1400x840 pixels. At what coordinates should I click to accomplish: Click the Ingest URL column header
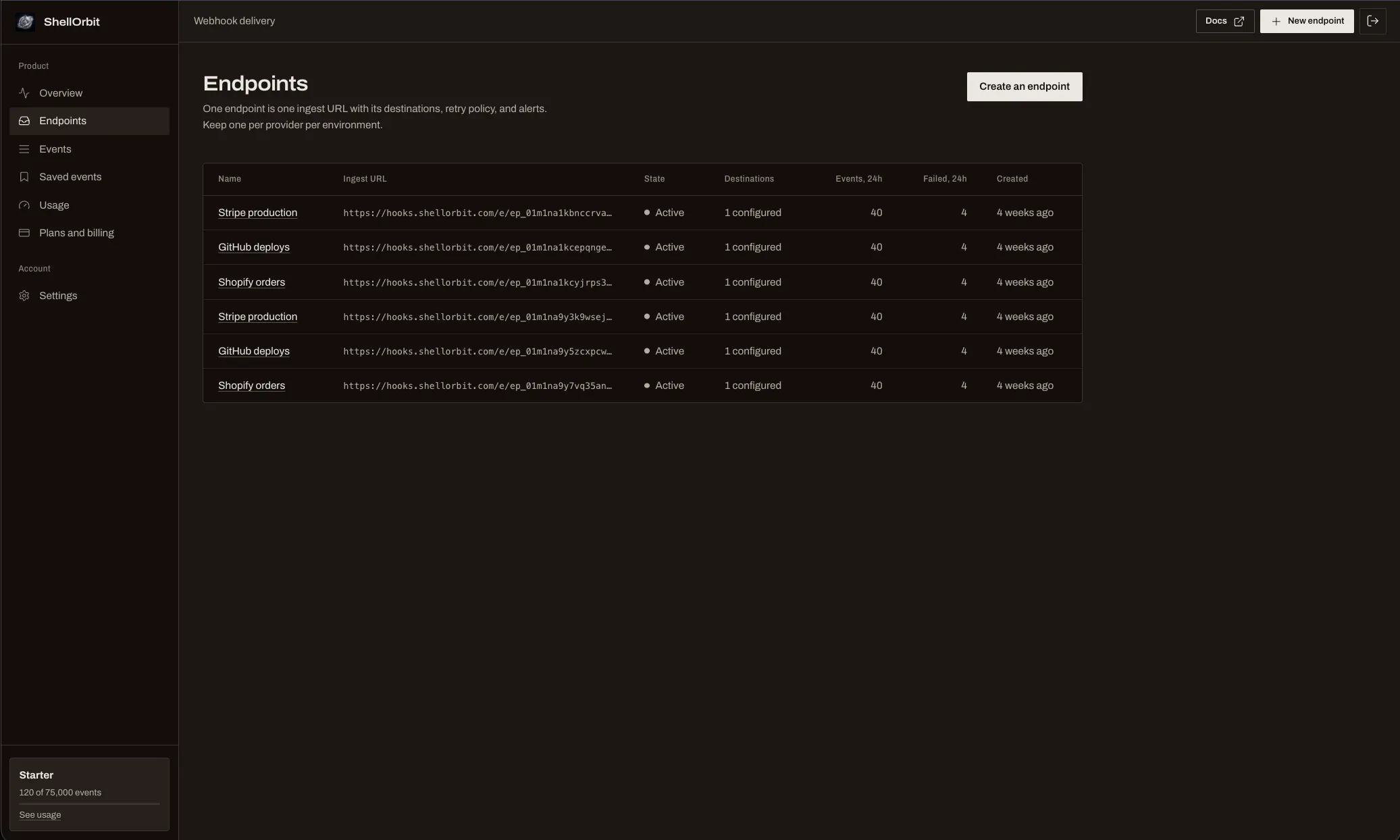[365, 179]
